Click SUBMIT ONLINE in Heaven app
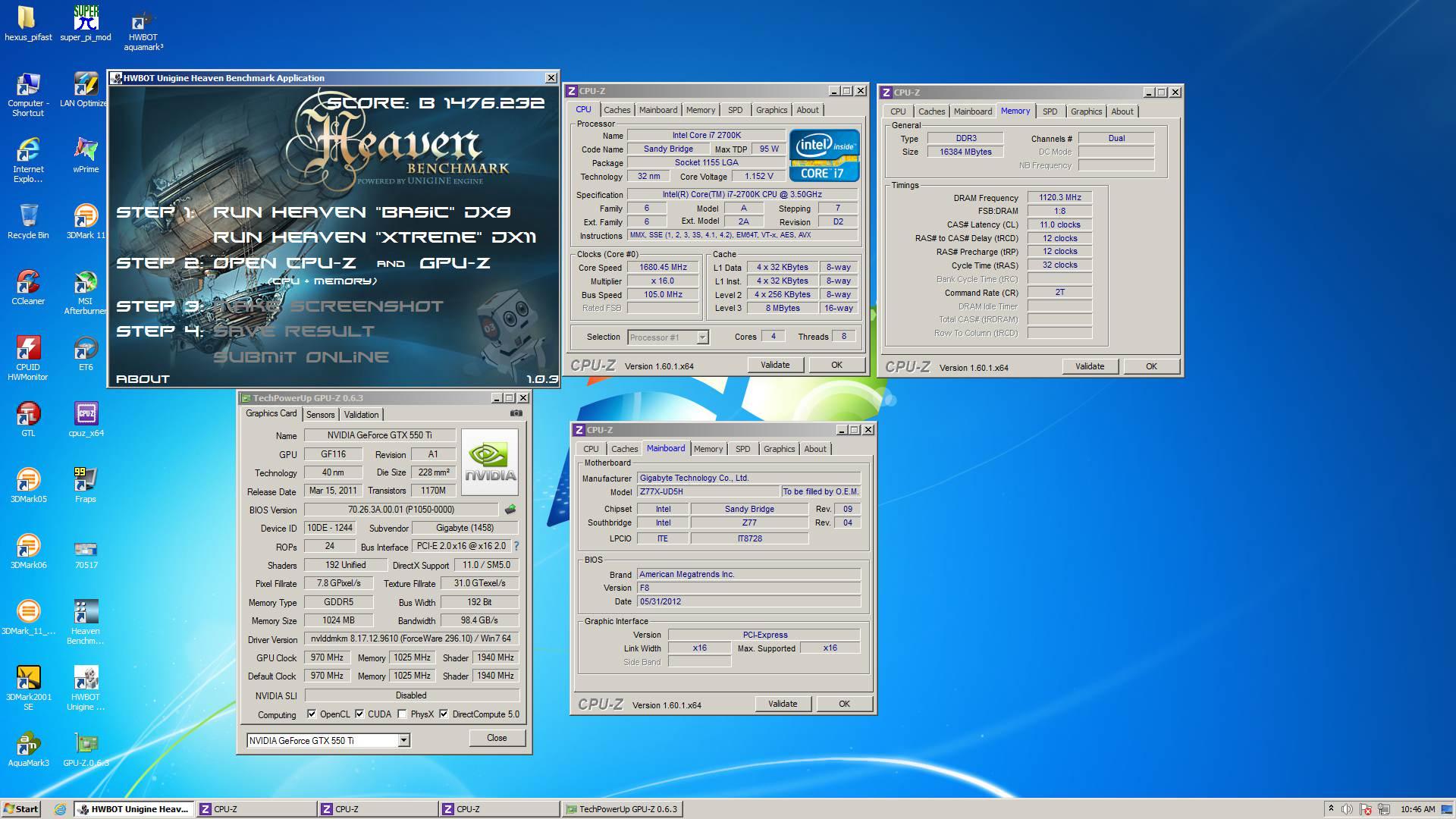 [301, 357]
